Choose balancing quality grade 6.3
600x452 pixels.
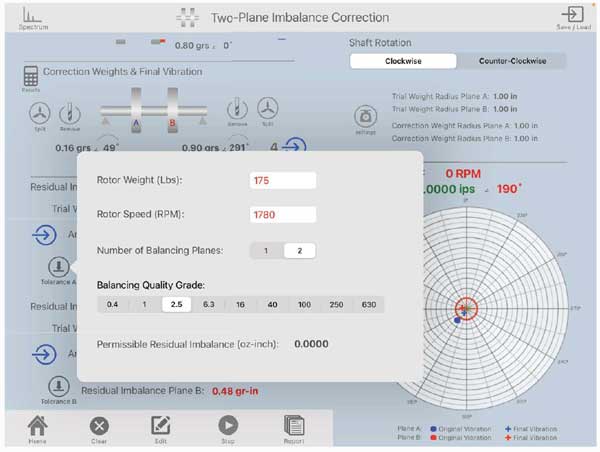209,305
